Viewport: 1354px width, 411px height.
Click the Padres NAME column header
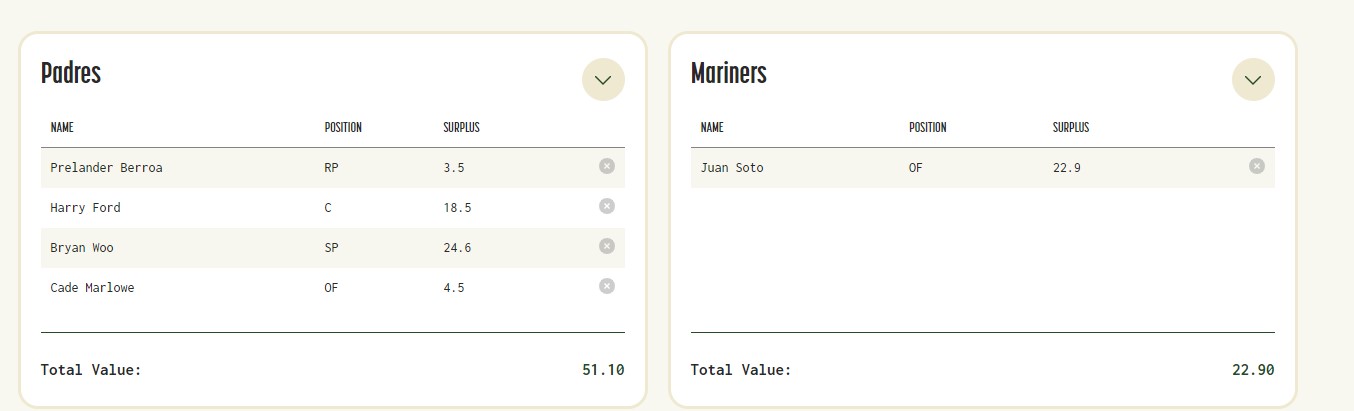point(62,128)
